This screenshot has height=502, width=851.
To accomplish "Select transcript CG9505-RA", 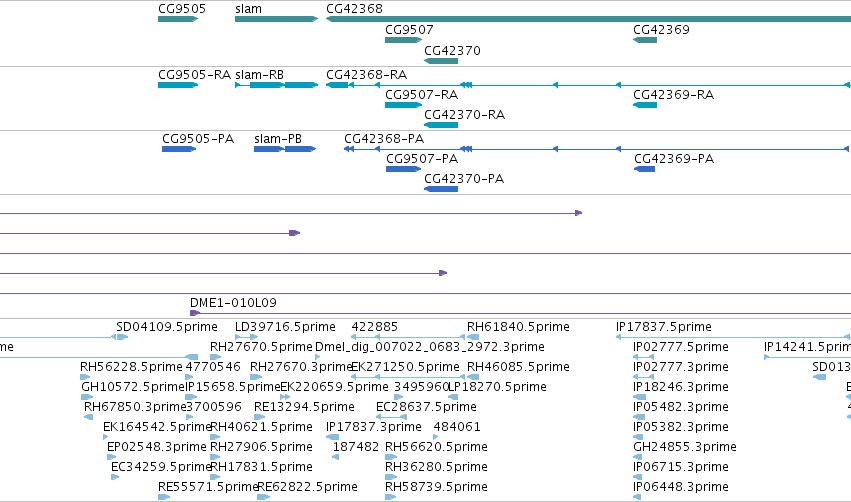I will (x=194, y=75).
